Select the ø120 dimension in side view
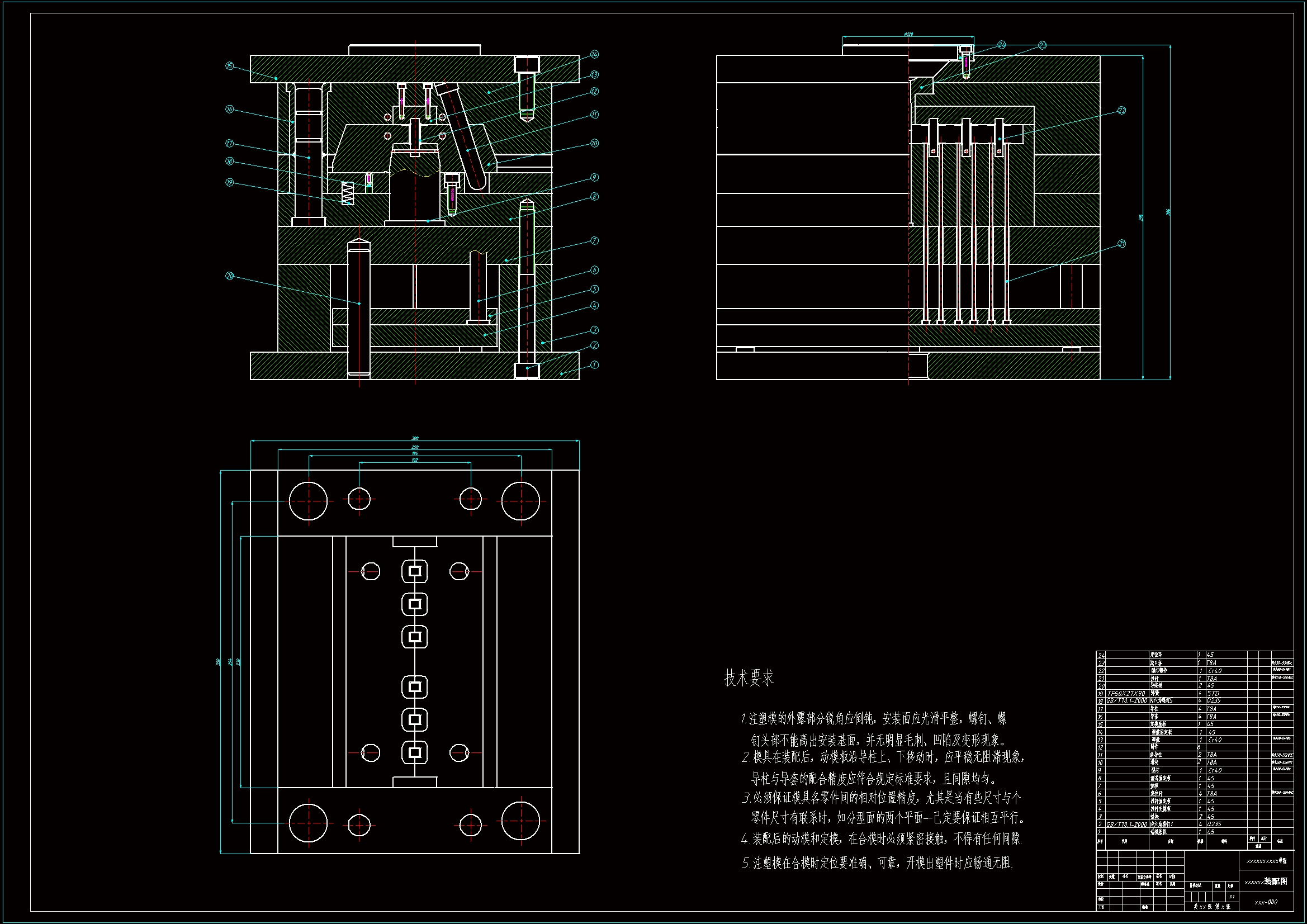The height and width of the screenshot is (924, 1307). point(908,34)
